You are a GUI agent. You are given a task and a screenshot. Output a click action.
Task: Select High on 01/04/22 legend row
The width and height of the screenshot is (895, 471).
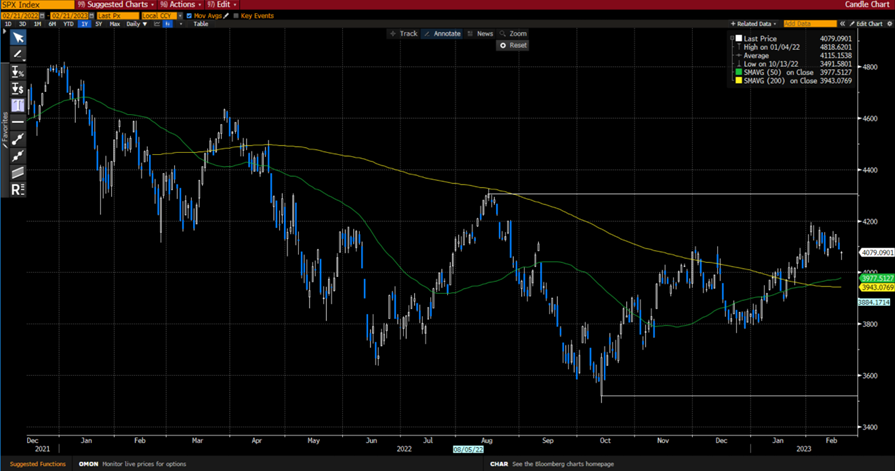click(794, 47)
